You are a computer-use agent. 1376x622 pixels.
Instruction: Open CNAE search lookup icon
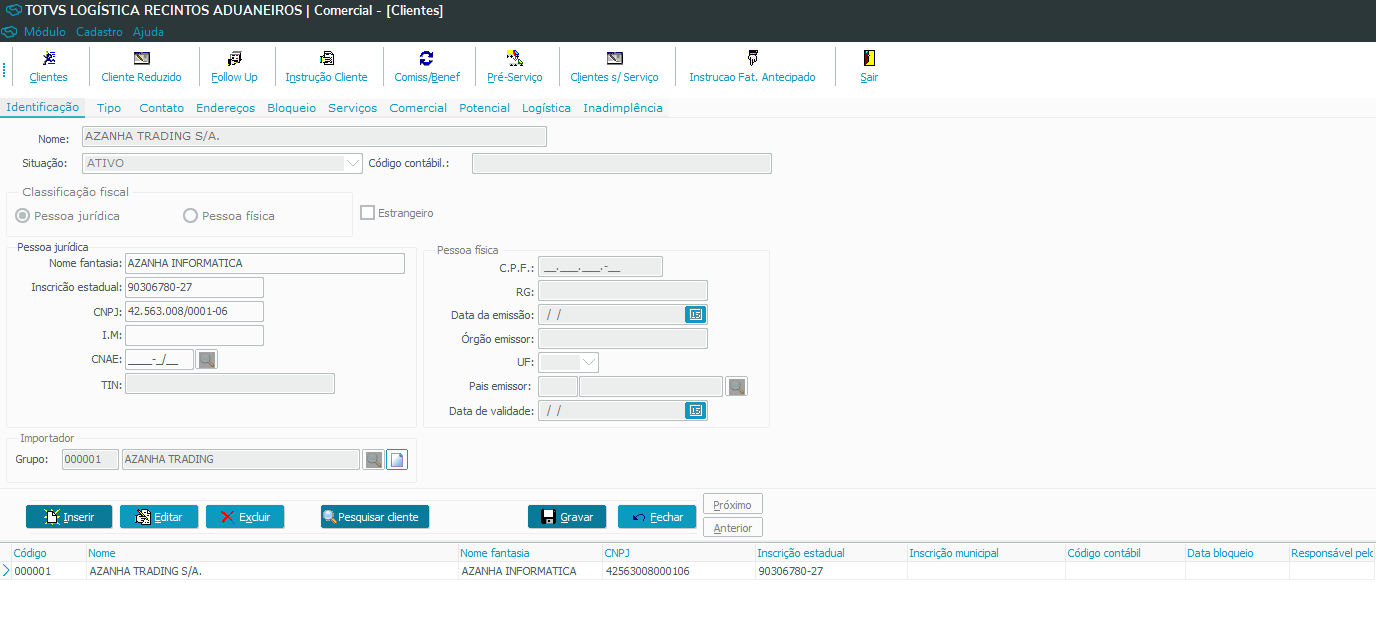[207, 360]
